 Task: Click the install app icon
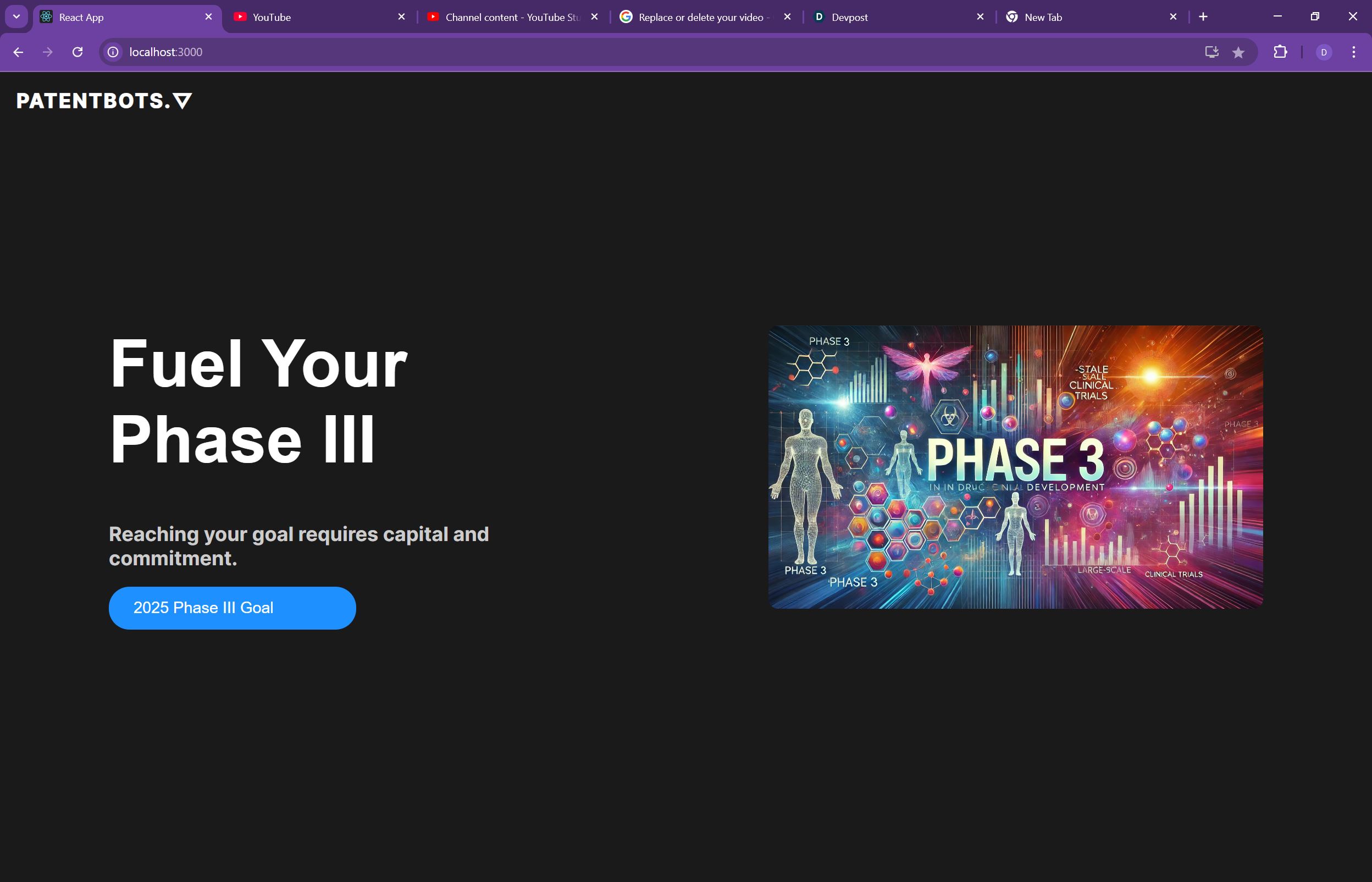1211,52
